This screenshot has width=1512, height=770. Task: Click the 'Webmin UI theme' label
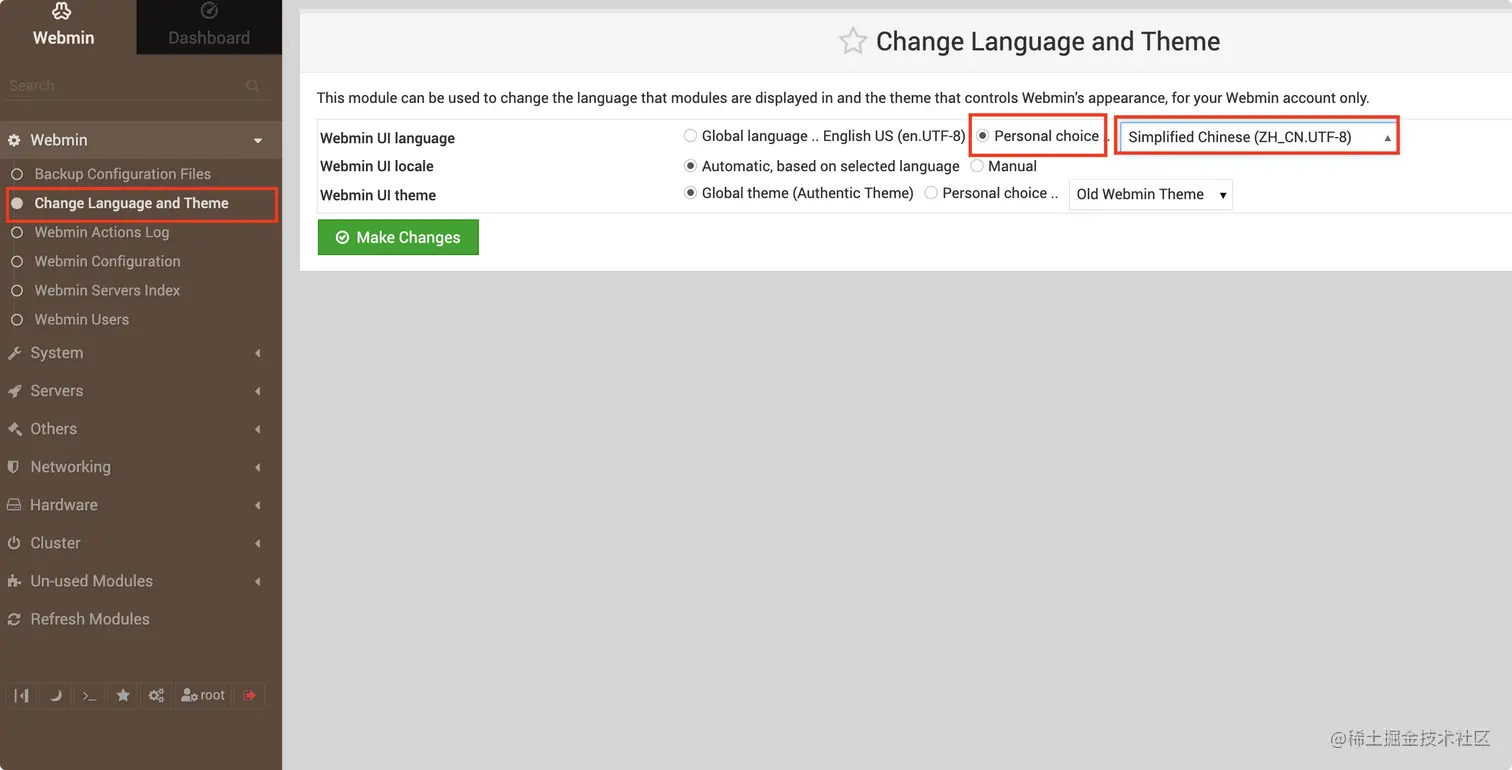[x=377, y=195]
